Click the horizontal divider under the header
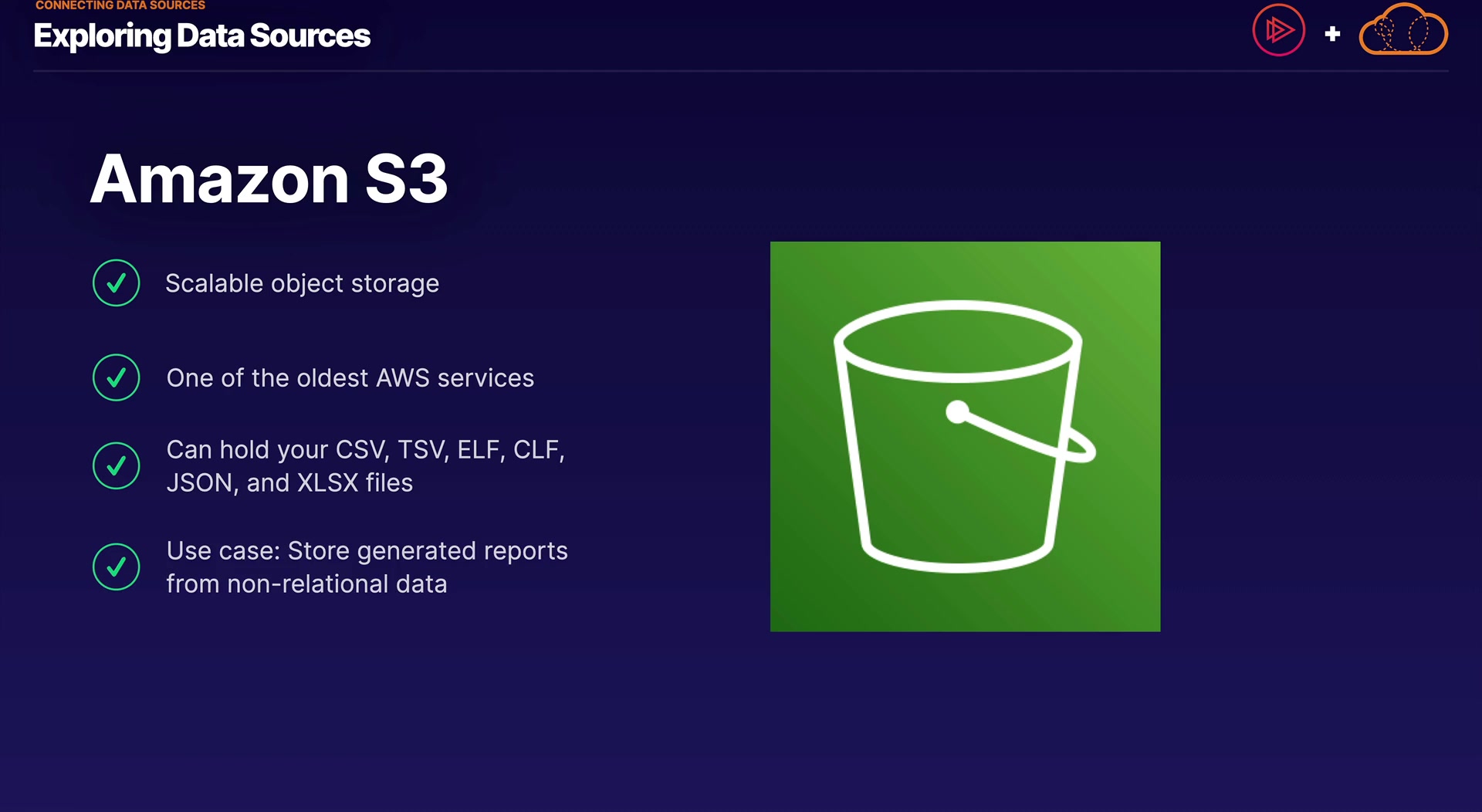The height and width of the screenshot is (812, 1482). pyautogui.click(x=741, y=71)
